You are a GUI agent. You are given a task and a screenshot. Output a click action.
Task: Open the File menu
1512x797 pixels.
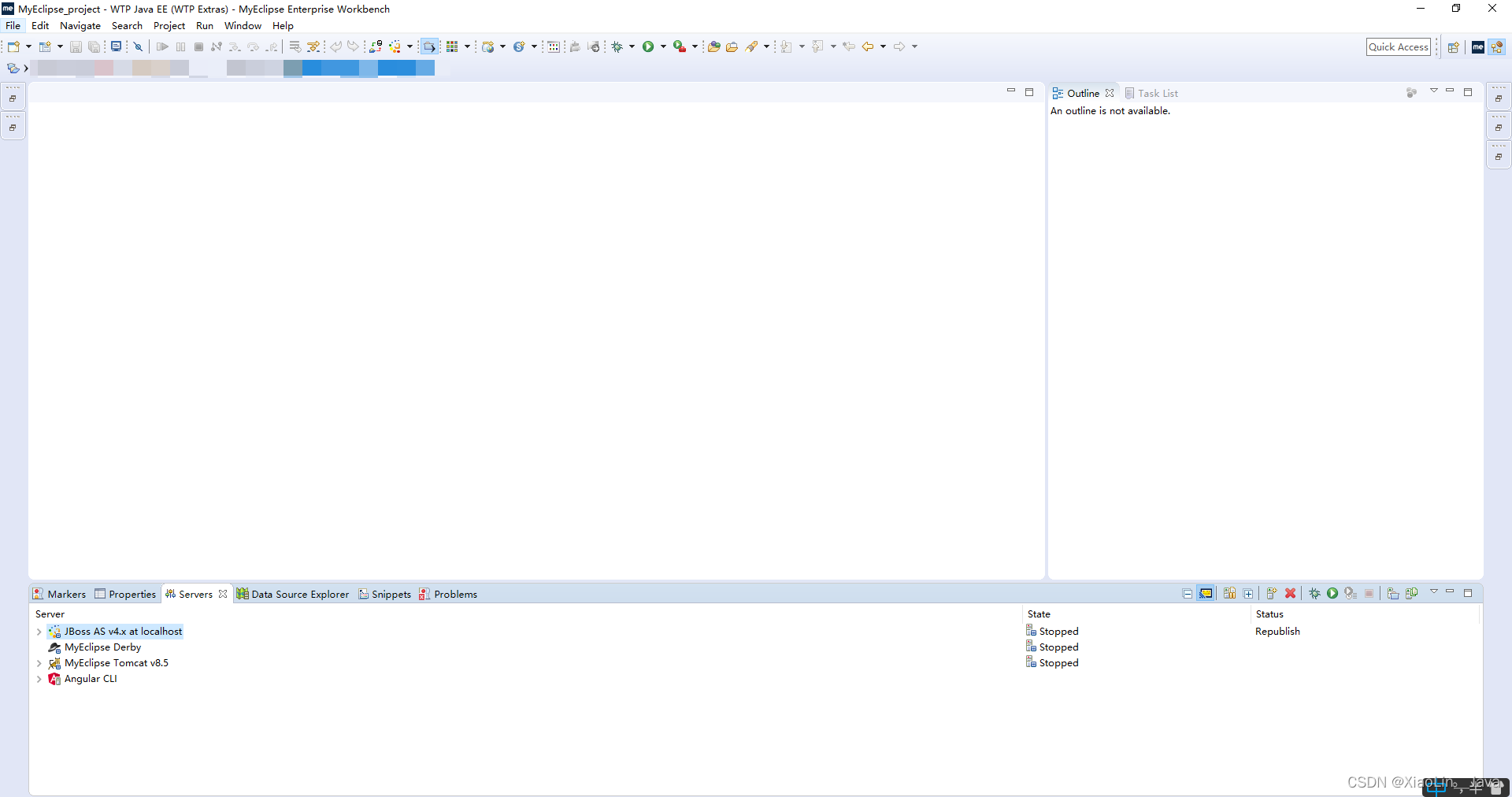pos(13,26)
